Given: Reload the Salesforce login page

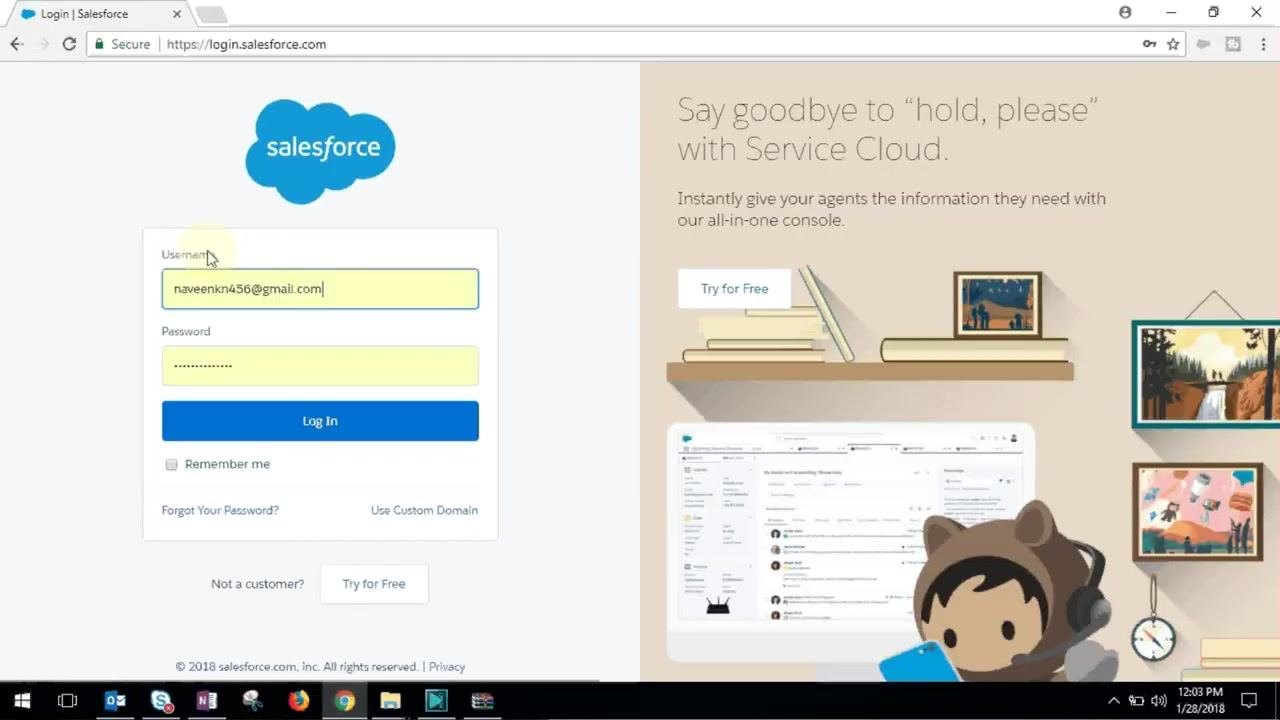Looking at the screenshot, I should (x=69, y=44).
